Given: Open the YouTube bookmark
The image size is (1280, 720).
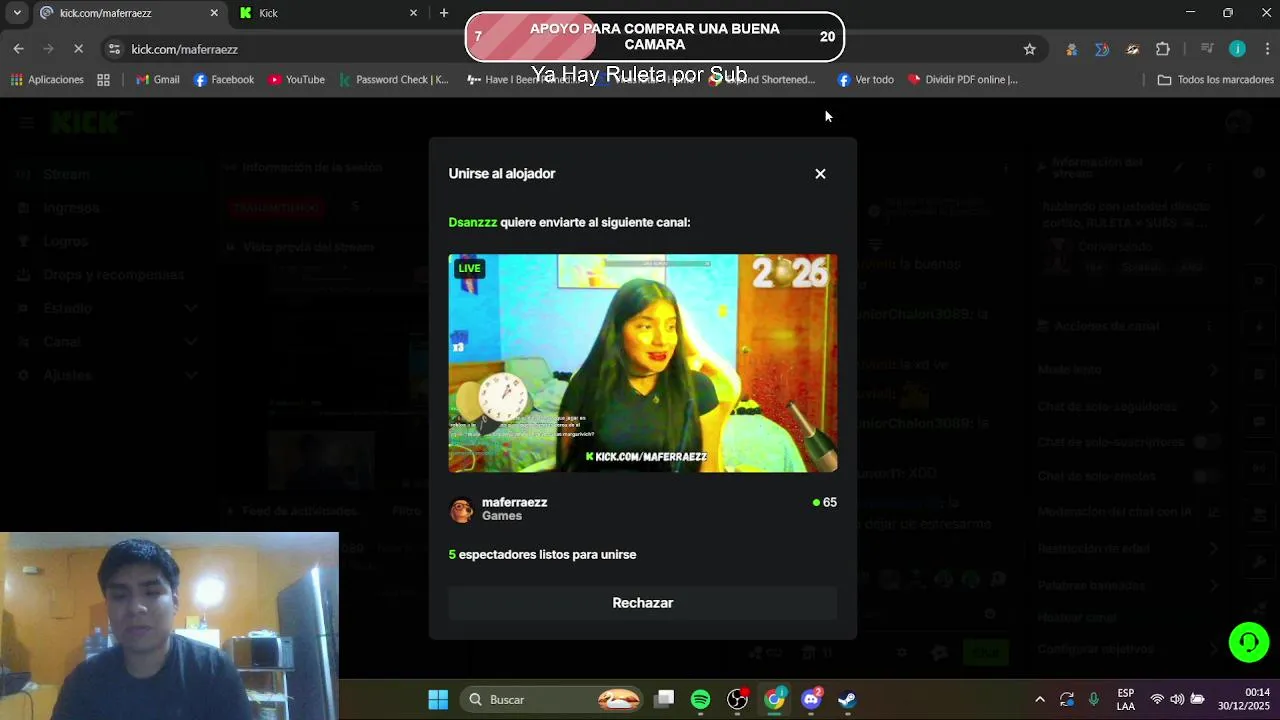Looking at the screenshot, I should click(x=296, y=80).
